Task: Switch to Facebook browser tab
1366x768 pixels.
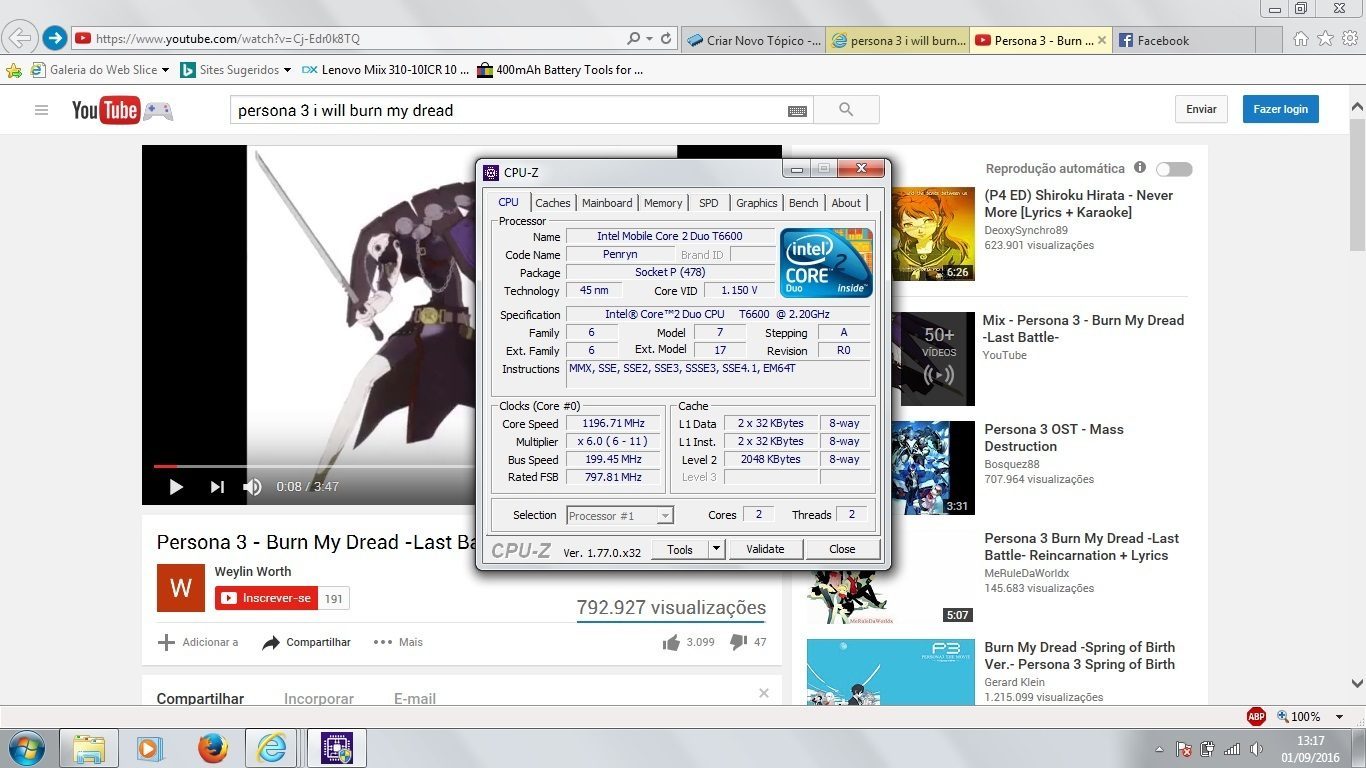Action: [1184, 40]
